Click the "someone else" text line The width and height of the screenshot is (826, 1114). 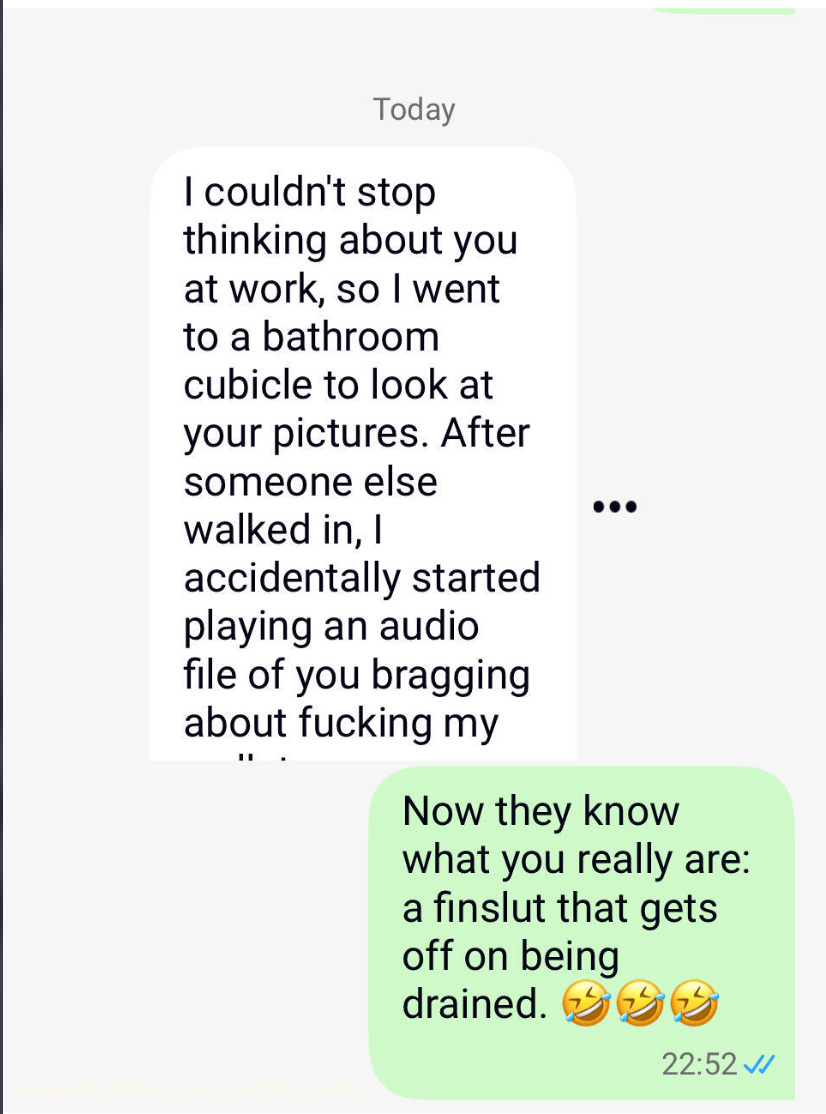point(310,482)
